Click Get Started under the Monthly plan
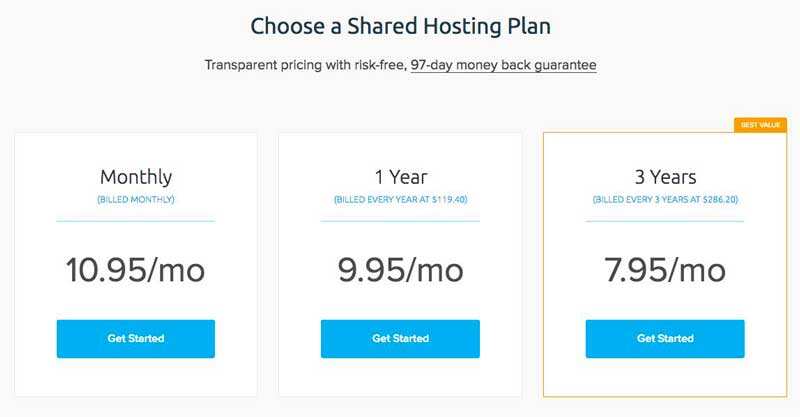800x417 pixels. pyautogui.click(x=135, y=338)
